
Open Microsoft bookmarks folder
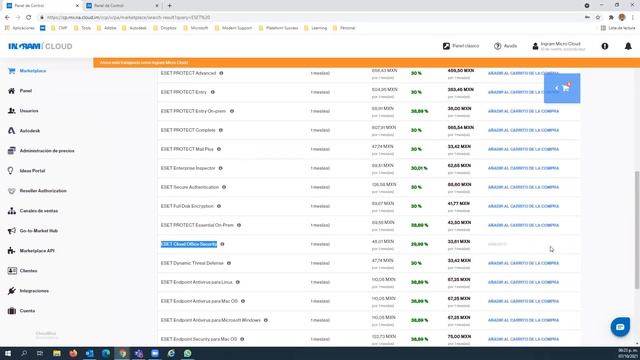196,28
